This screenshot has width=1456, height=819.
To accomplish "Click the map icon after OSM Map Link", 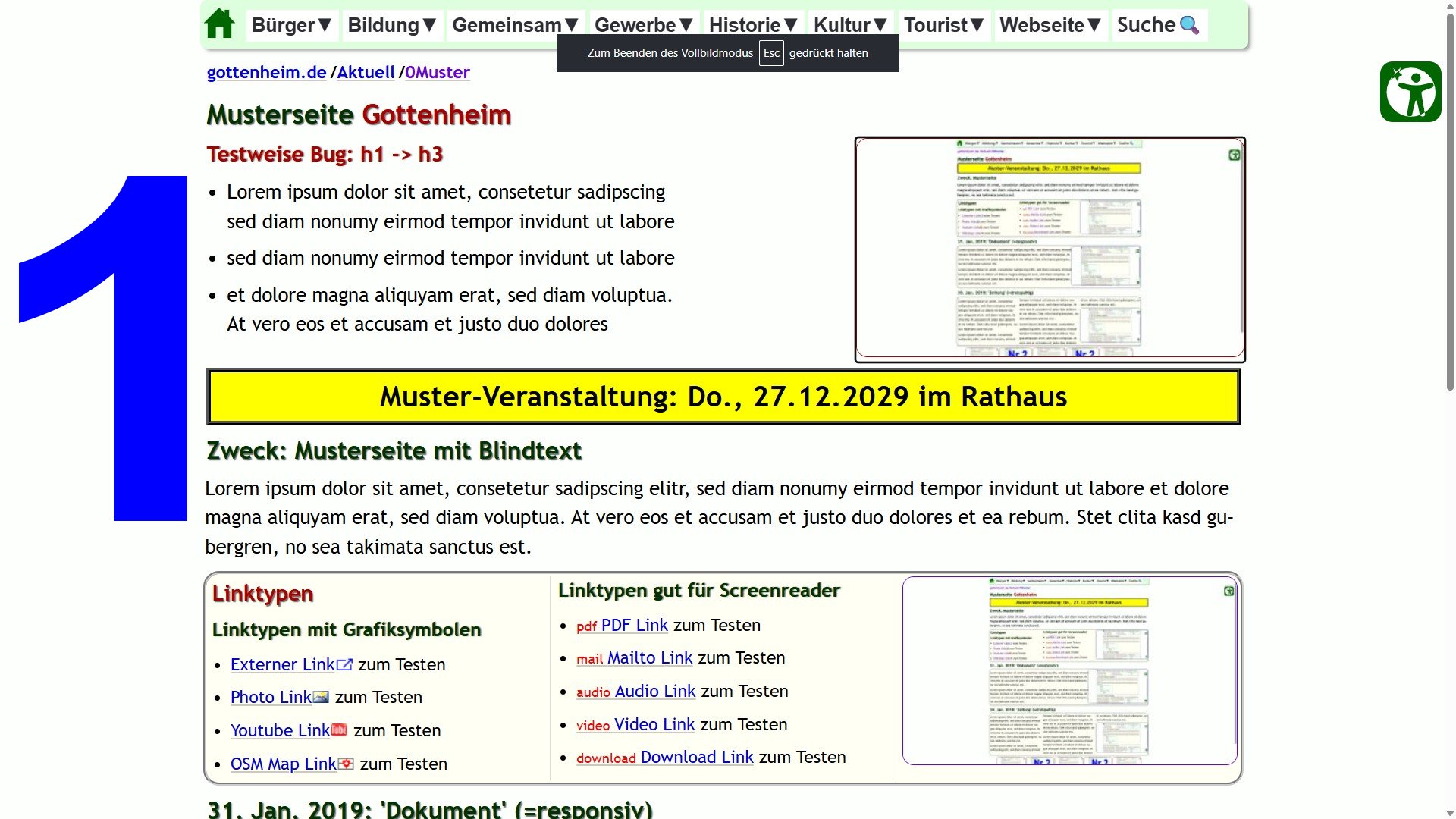I will (346, 764).
